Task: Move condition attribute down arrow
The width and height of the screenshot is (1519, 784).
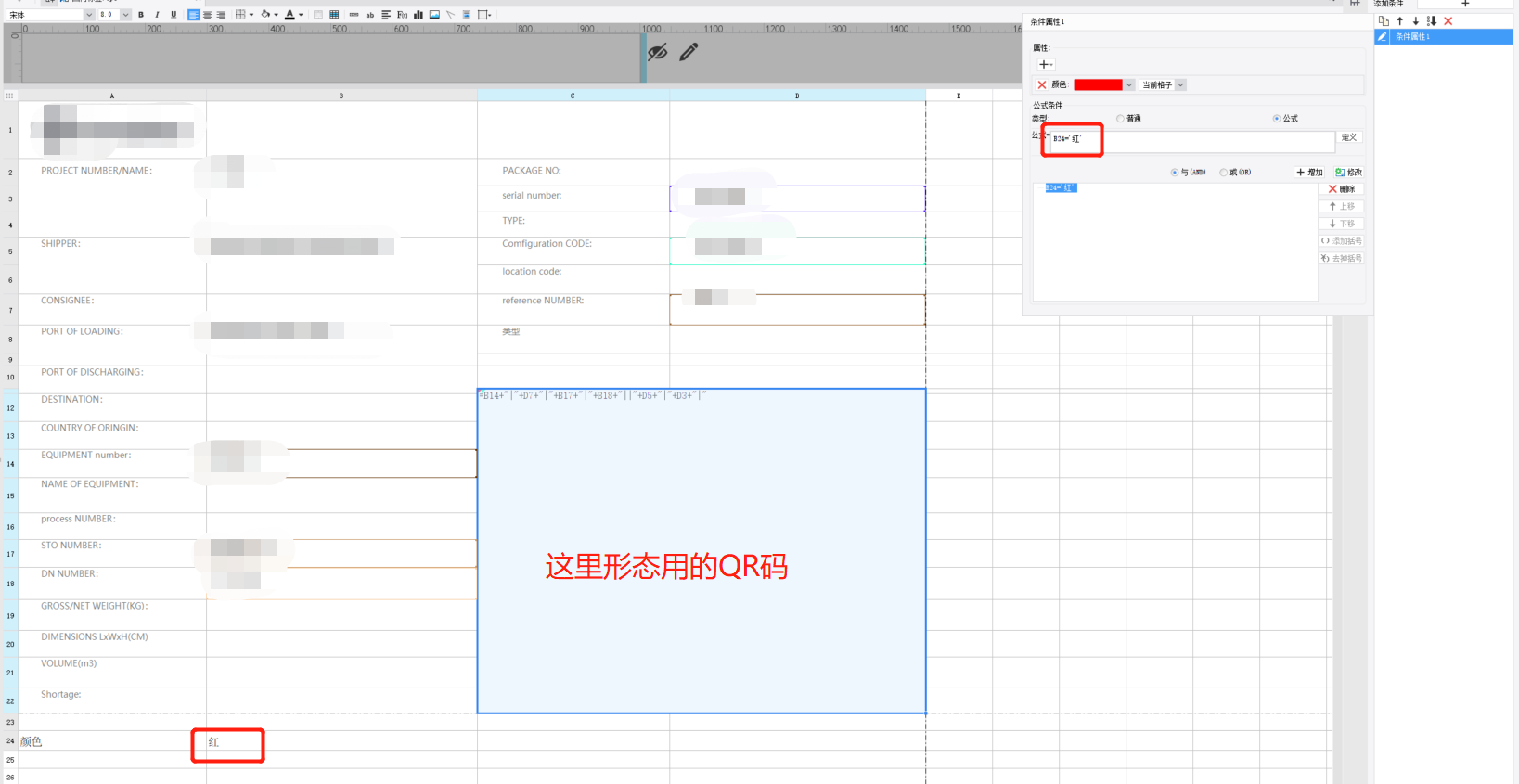Action: [x=1415, y=20]
